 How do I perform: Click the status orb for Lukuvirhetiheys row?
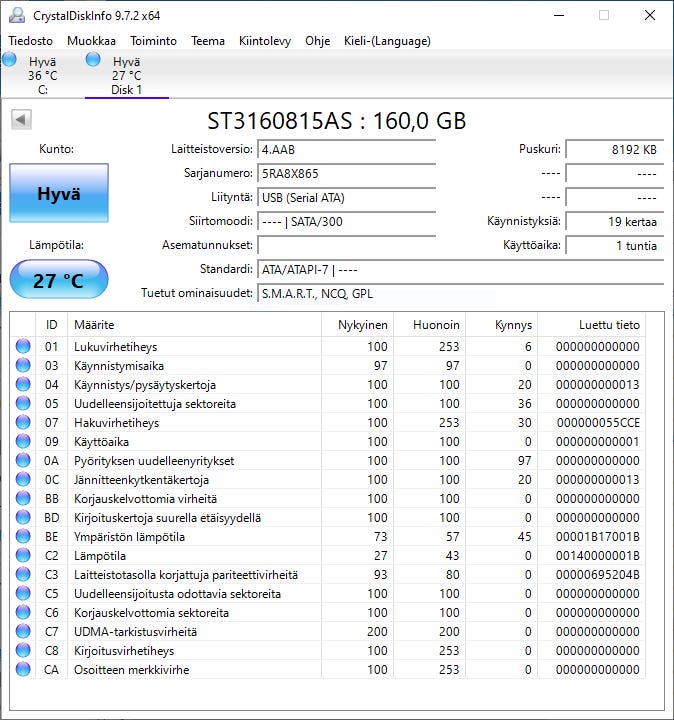point(23,347)
